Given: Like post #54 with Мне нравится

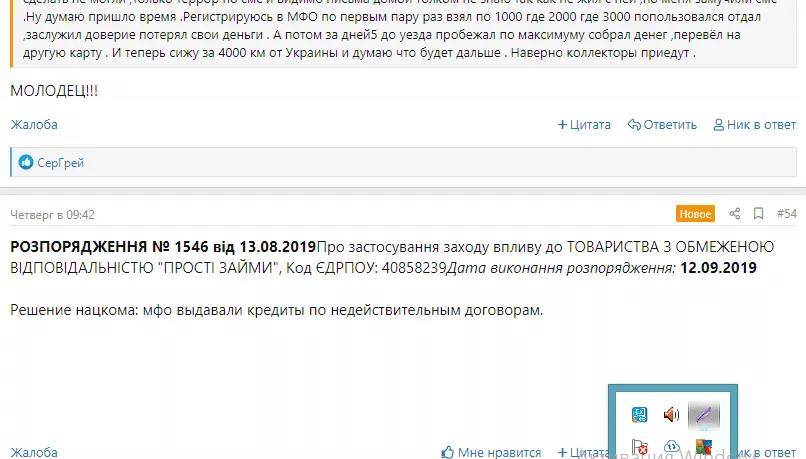Looking at the screenshot, I should pyautogui.click(x=491, y=452).
